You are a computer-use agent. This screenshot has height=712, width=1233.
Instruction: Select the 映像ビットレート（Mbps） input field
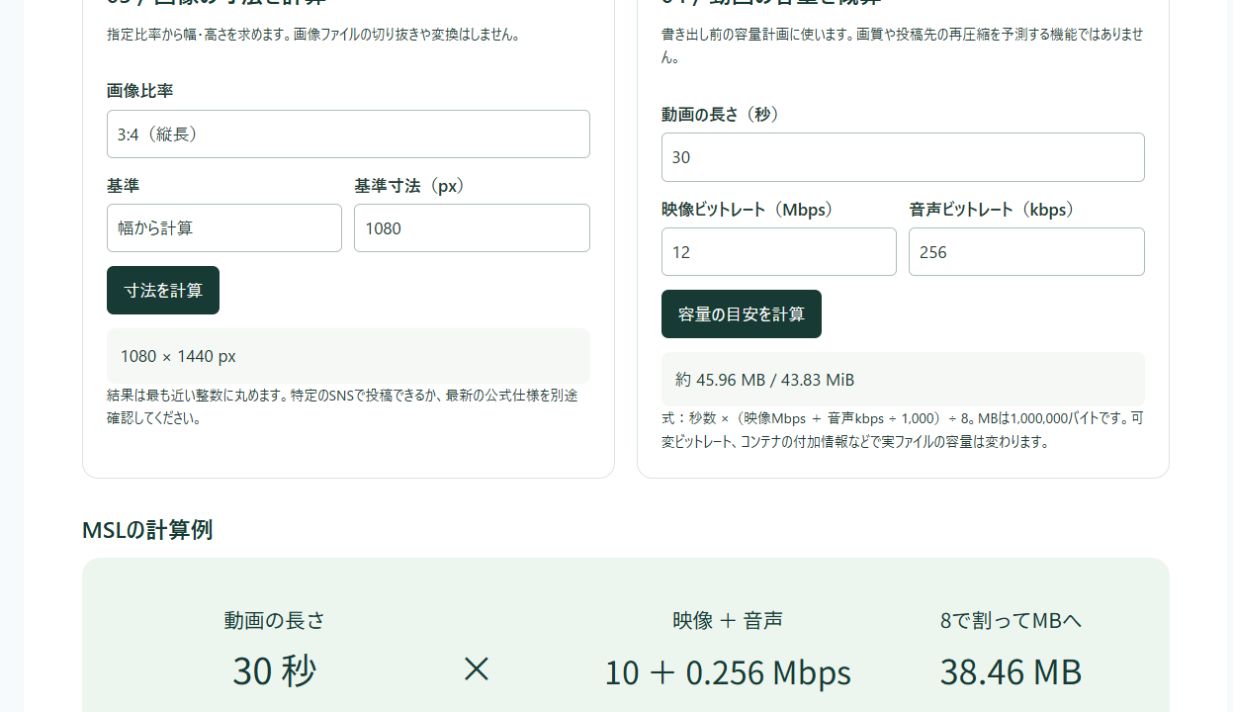[779, 252]
